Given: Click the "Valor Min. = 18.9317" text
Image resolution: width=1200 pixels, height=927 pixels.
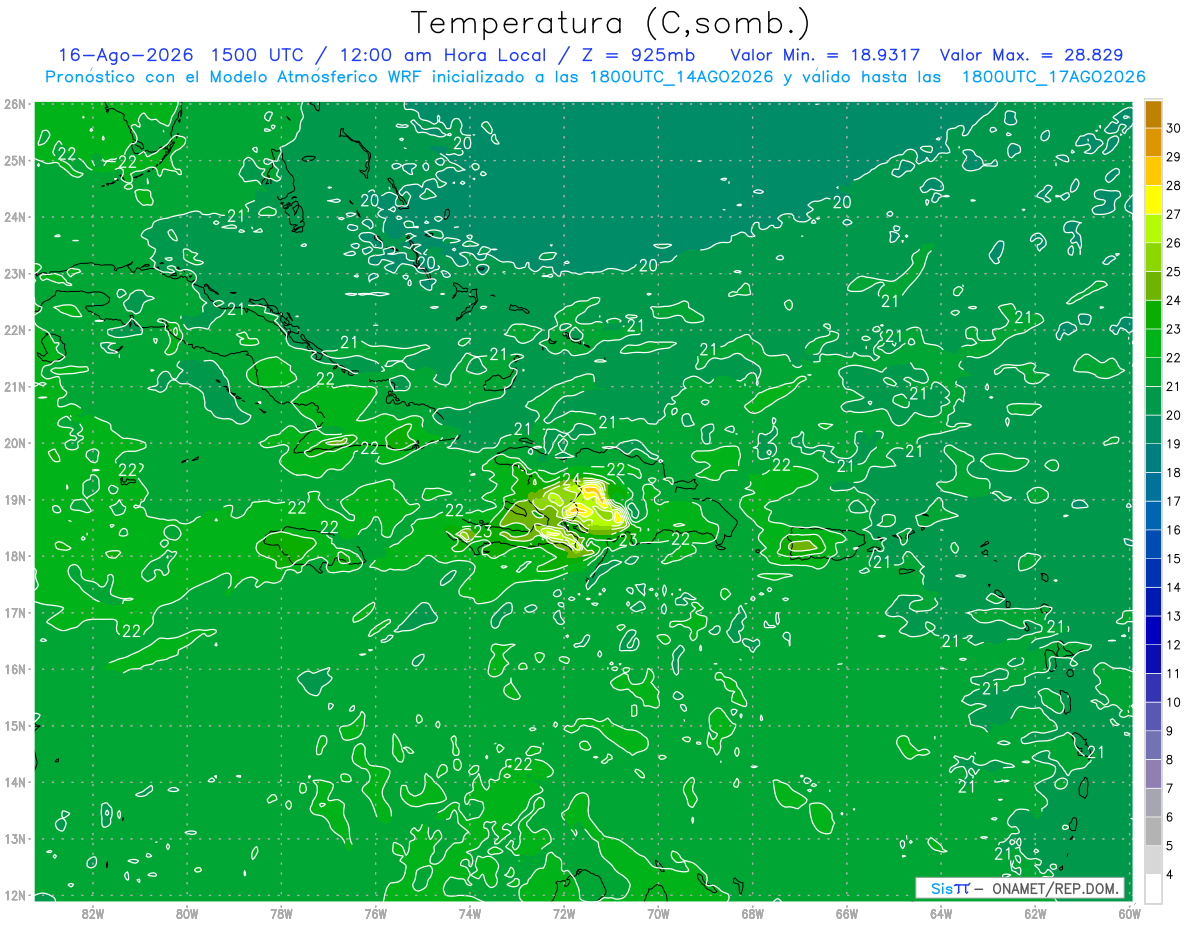Looking at the screenshot, I should (825, 55).
